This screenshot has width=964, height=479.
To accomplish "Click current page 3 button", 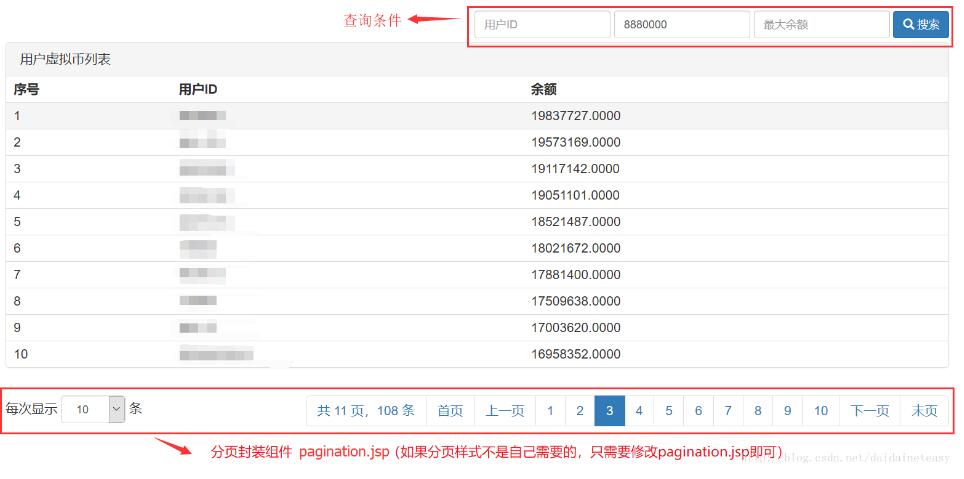I will (609, 410).
